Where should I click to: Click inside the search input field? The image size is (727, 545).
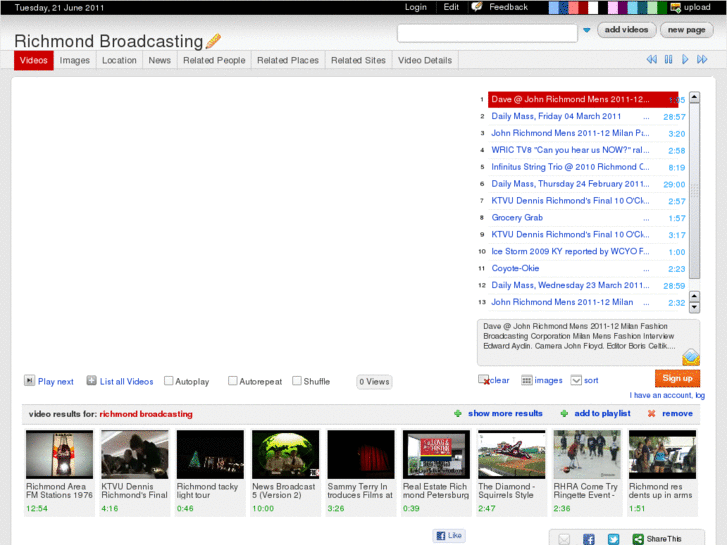487,33
